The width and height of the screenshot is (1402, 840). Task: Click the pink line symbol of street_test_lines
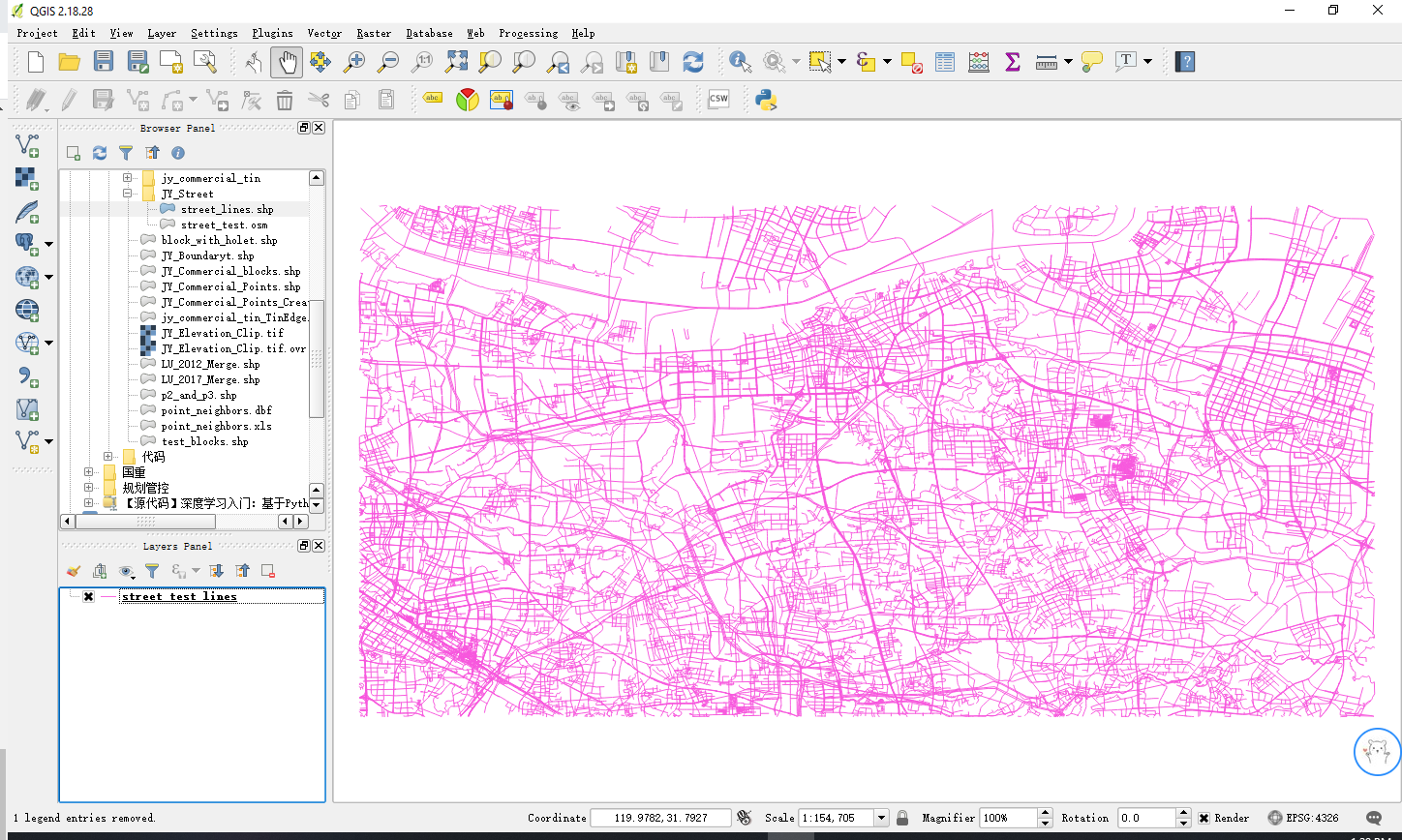coord(107,595)
